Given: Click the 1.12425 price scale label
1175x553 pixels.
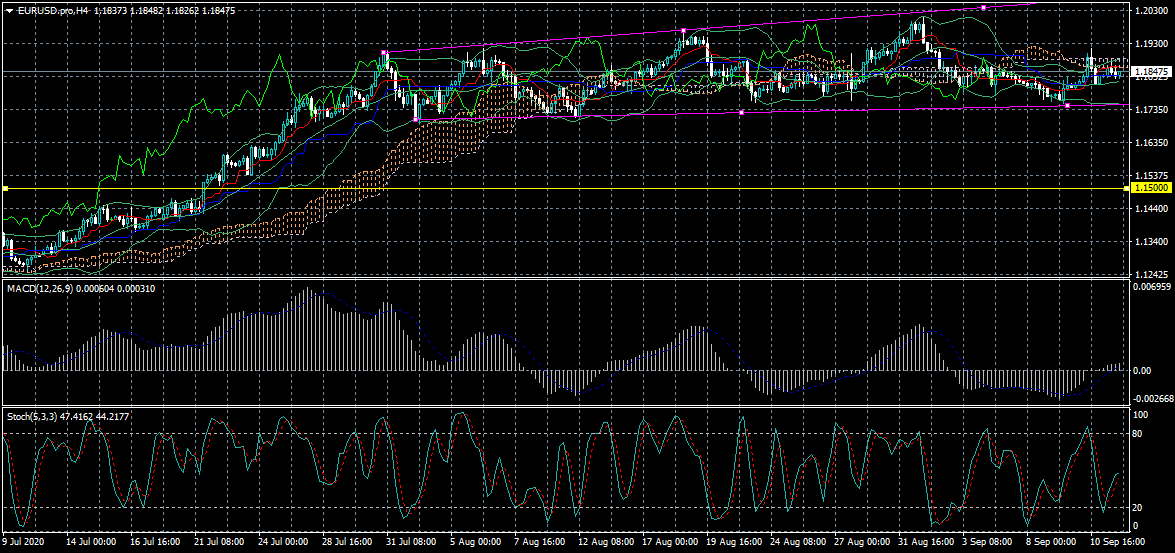Looking at the screenshot, I should 1151,274.
